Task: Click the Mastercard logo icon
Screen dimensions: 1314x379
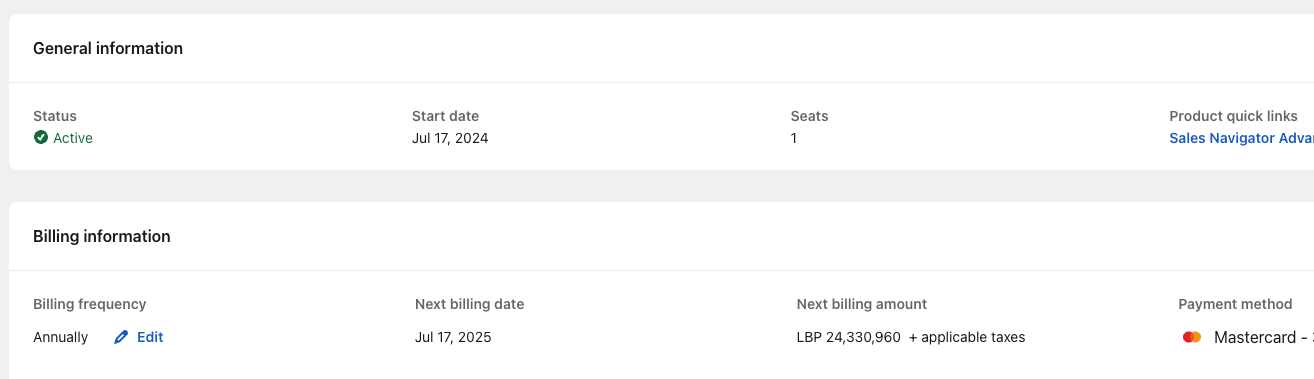Action: tap(1191, 337)
